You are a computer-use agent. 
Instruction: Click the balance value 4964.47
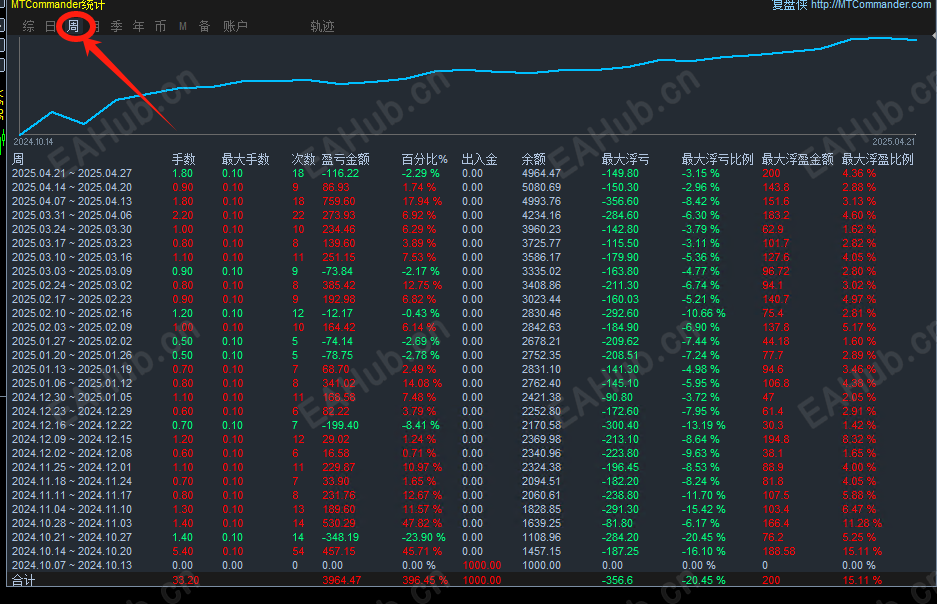click(541, 173)
